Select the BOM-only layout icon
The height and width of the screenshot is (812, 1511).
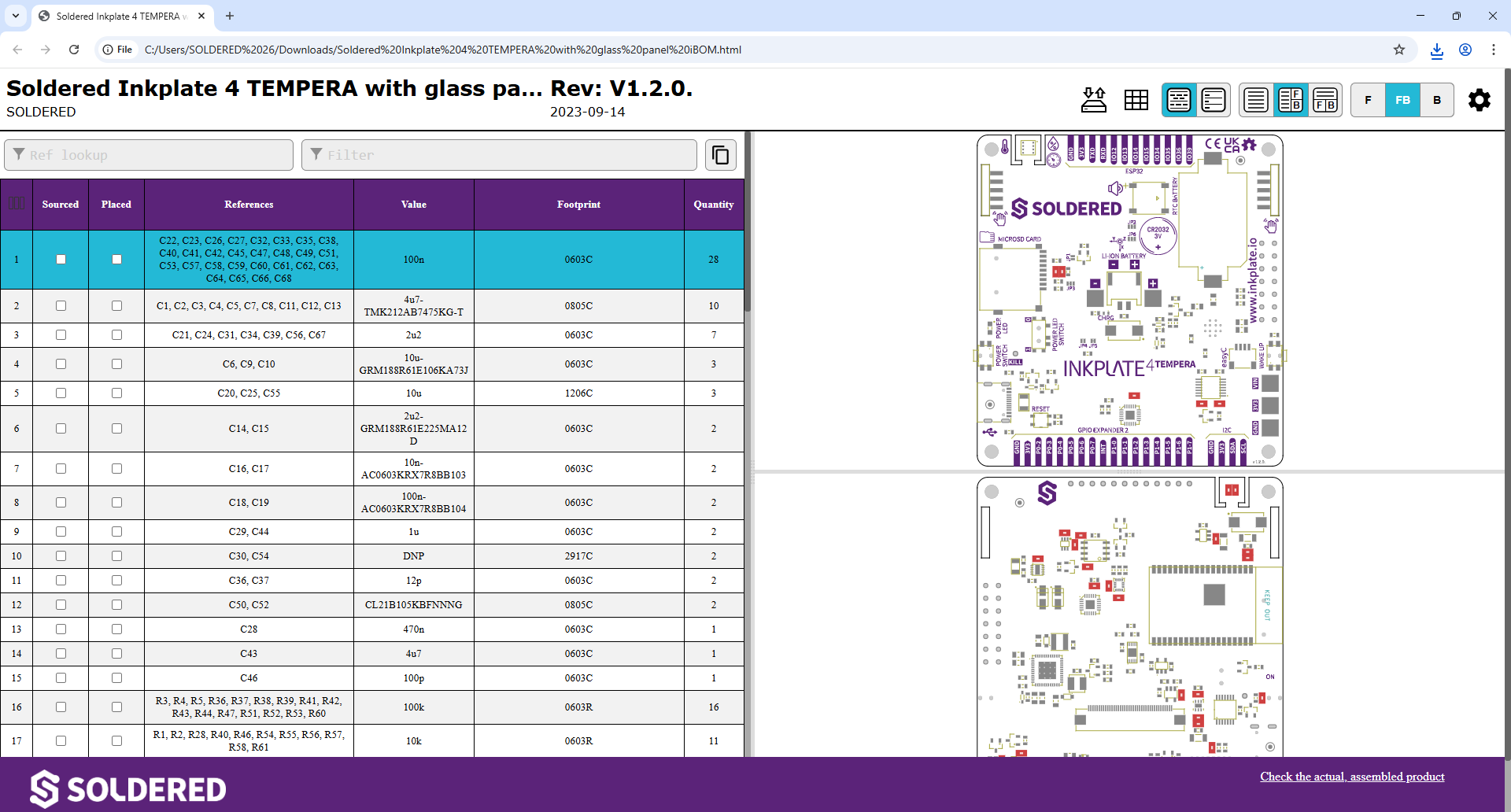tap(1255, 100)
